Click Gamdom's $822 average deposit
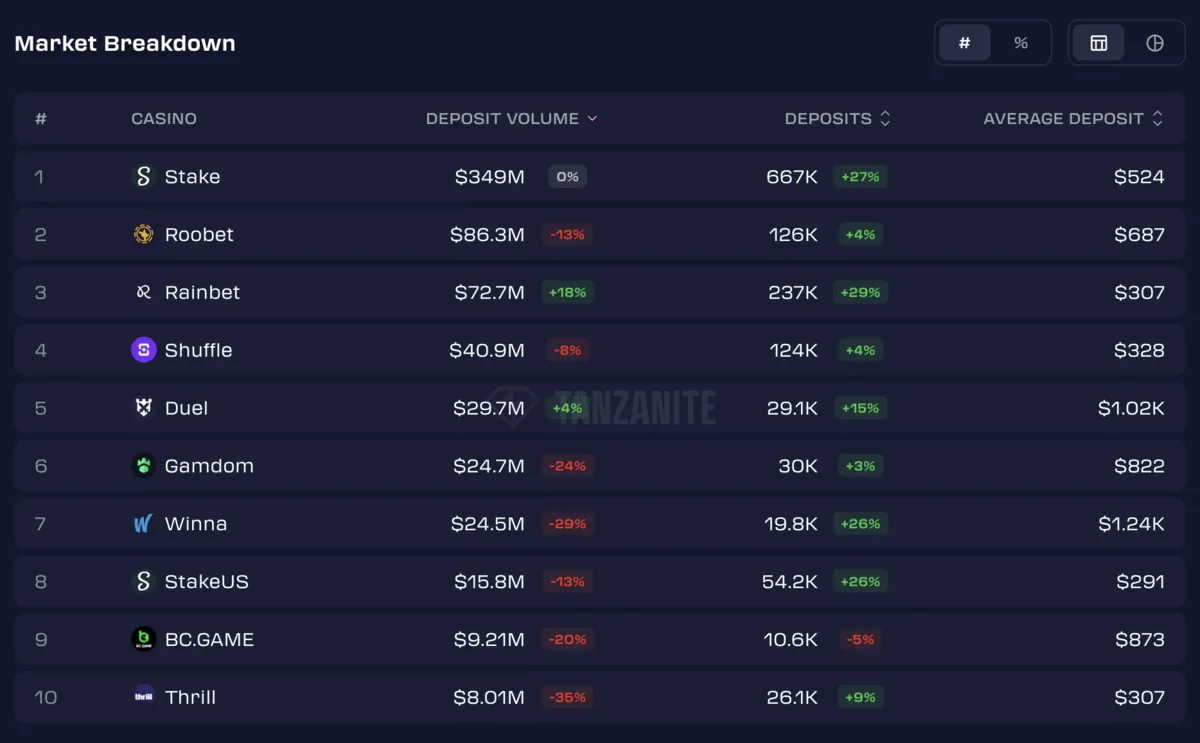1200x743 pixels. [1139, 466]
